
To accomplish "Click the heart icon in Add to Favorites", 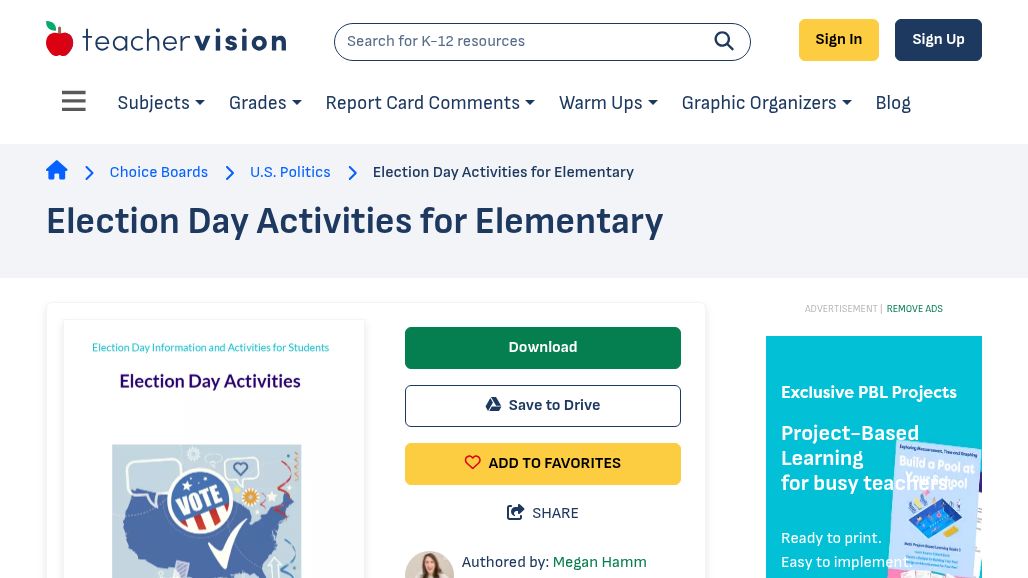I will coord(473,463).
